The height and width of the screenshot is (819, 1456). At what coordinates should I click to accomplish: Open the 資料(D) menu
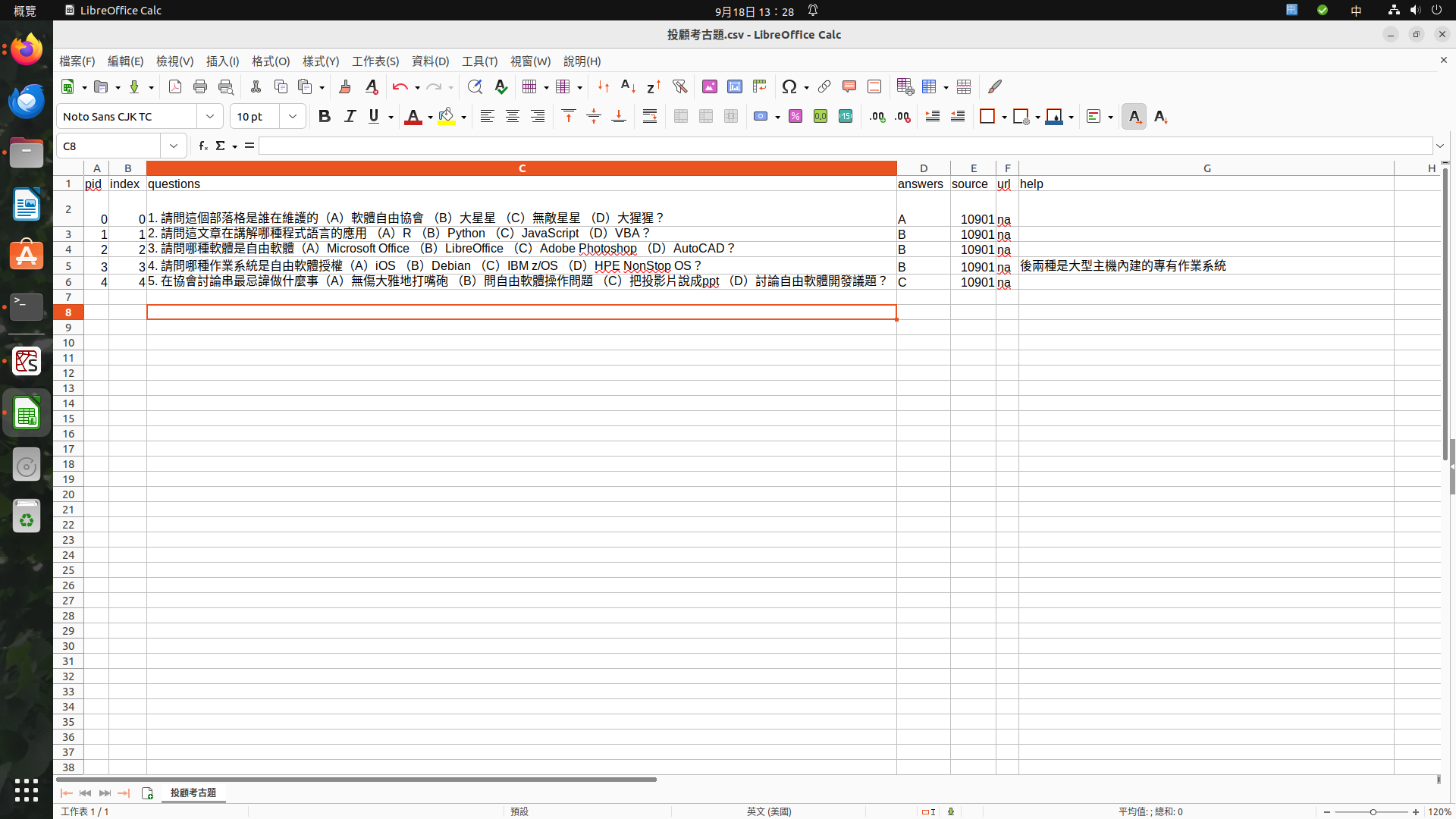pos(430,61)
